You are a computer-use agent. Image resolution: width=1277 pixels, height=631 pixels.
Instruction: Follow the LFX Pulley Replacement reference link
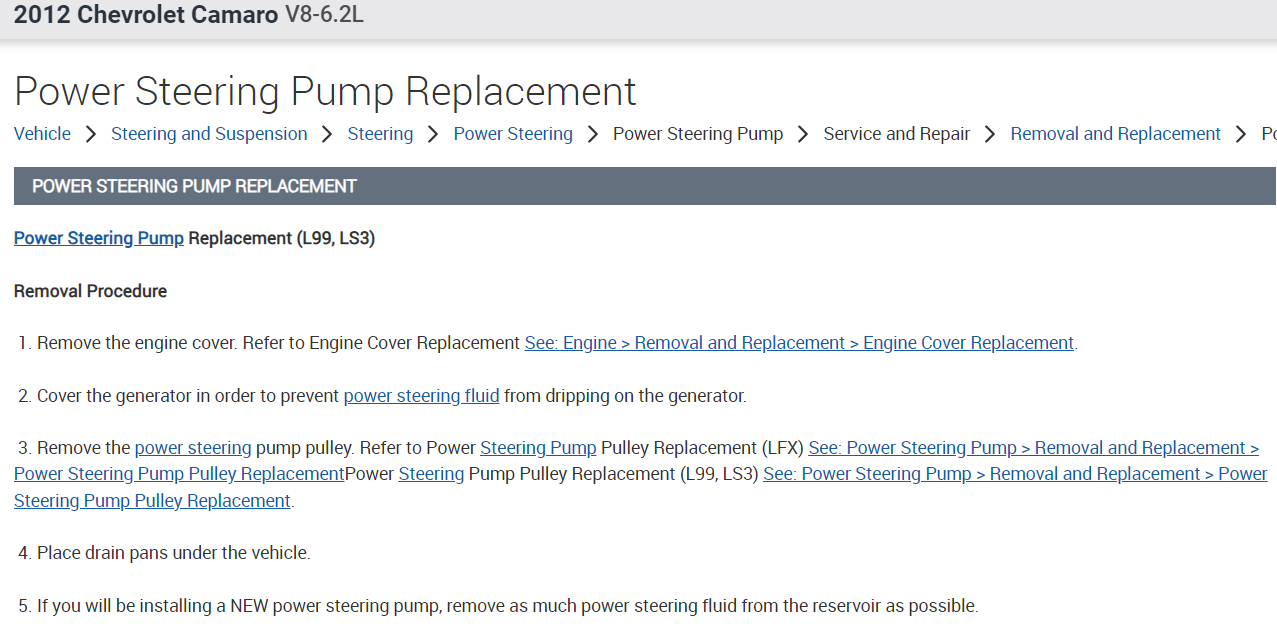tap(1030, 447)
